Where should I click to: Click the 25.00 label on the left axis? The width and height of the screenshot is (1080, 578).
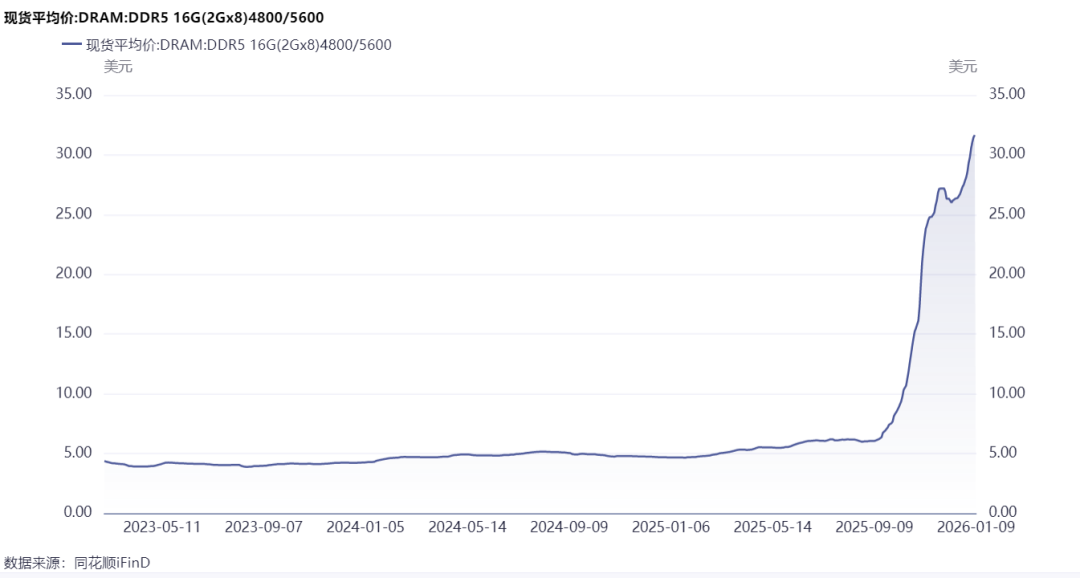click(74, 214)
